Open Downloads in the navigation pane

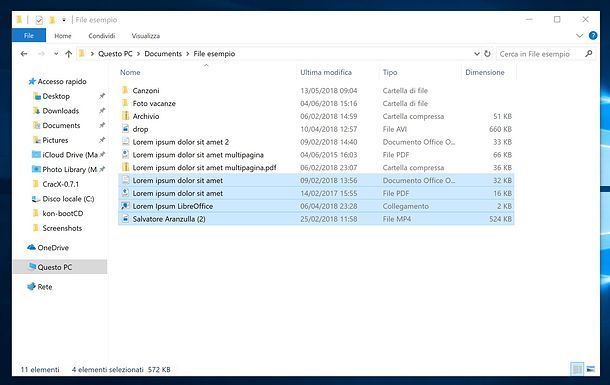(x=61, y=111)
